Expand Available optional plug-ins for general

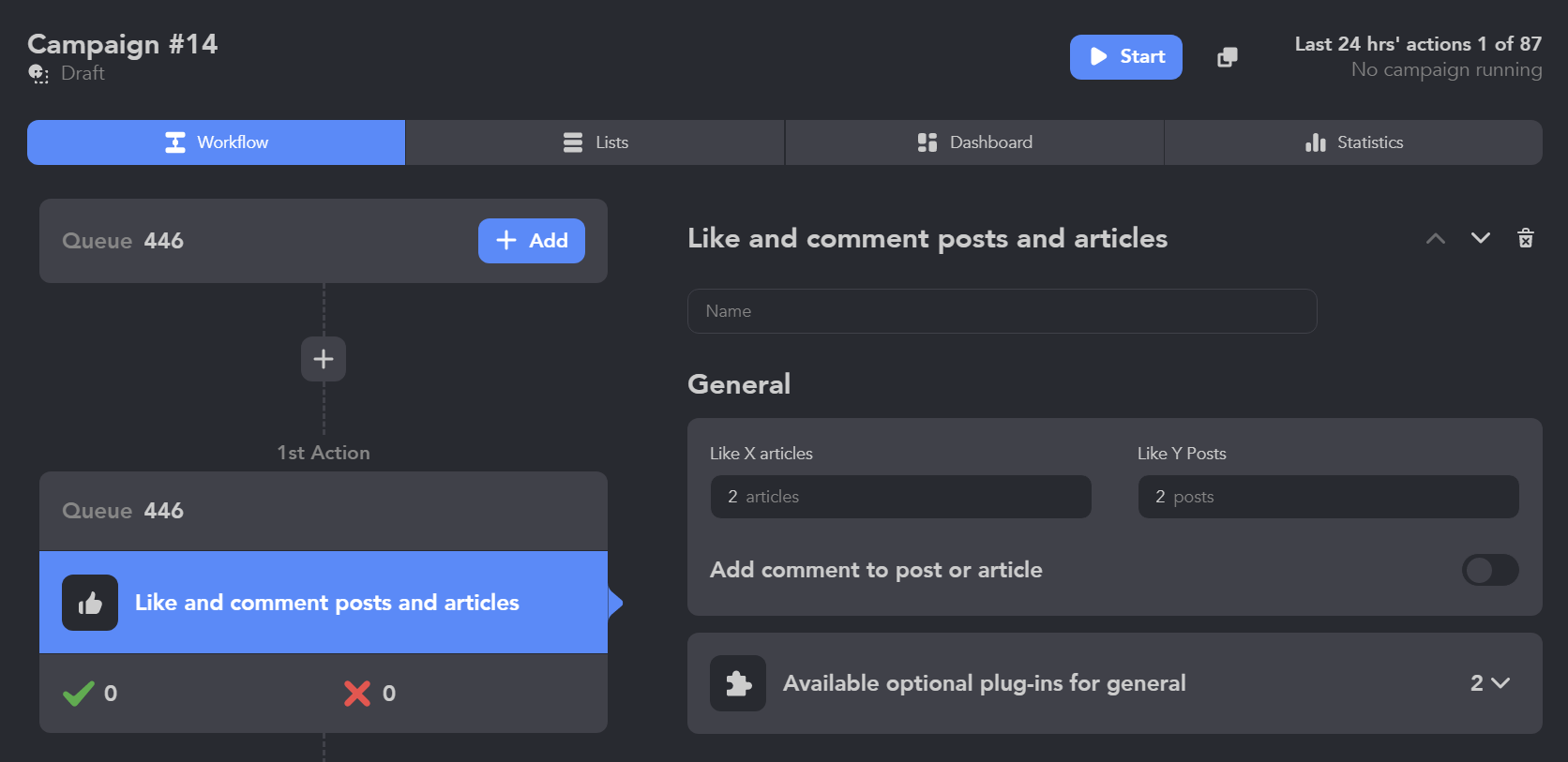tap(1115, 683)
